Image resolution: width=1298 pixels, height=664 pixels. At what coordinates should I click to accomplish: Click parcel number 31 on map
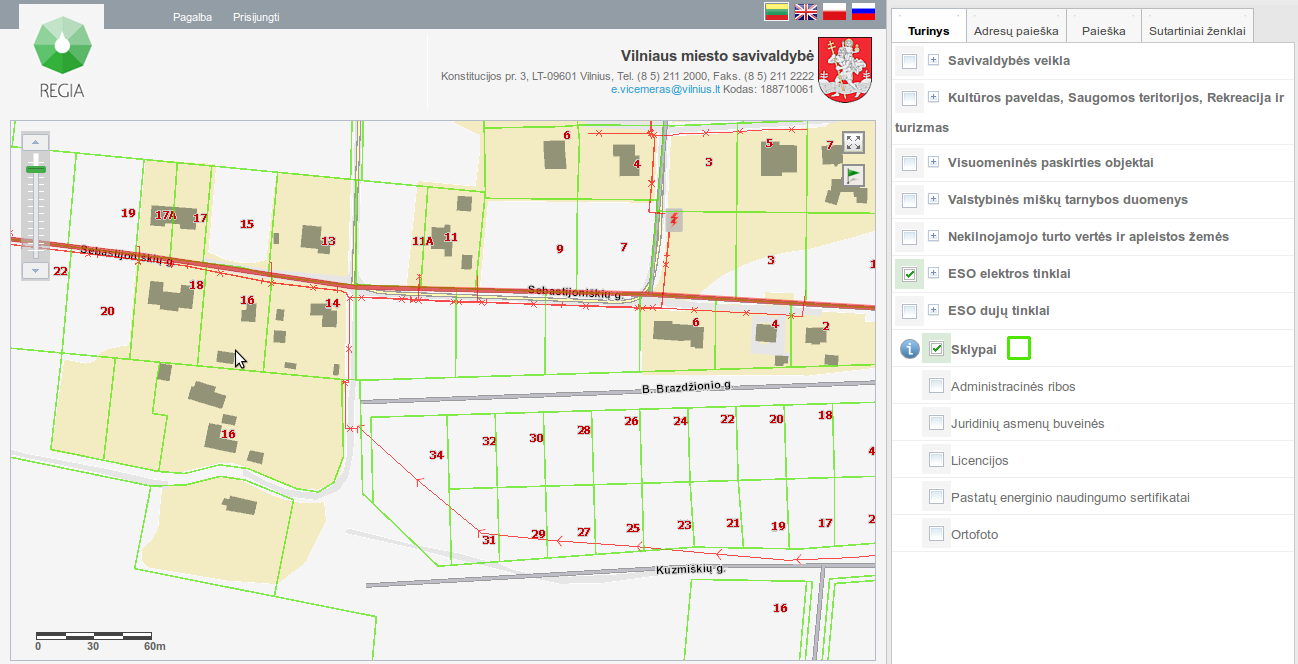click(x=489, y=540)
